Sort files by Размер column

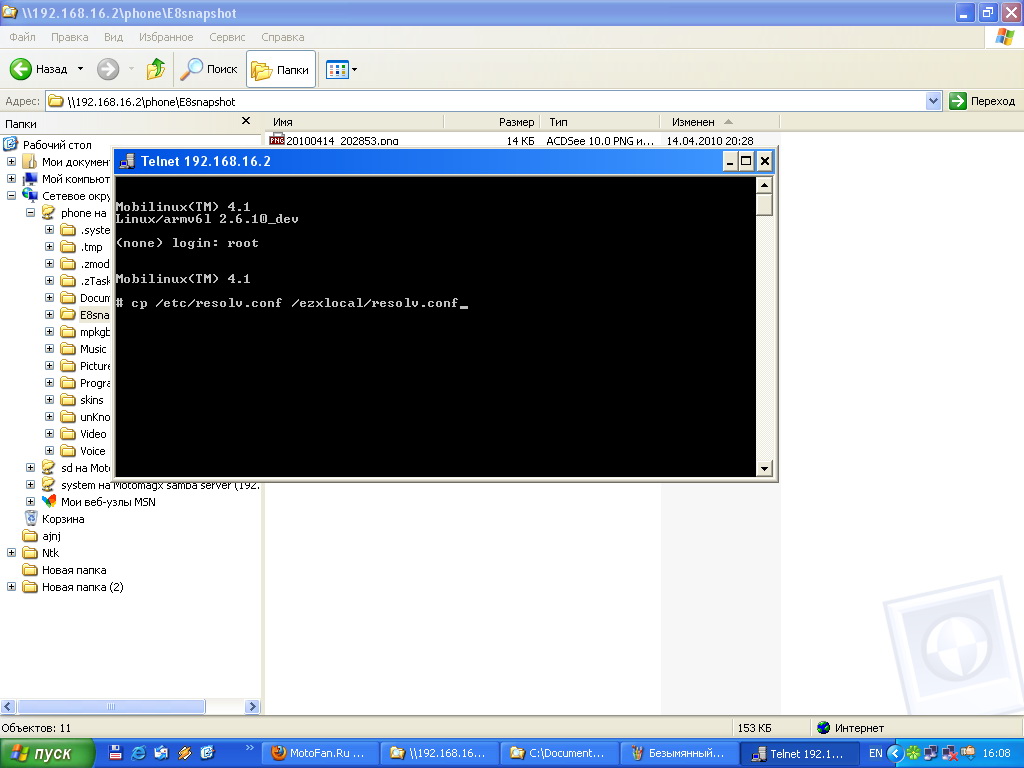coord(491,122)
